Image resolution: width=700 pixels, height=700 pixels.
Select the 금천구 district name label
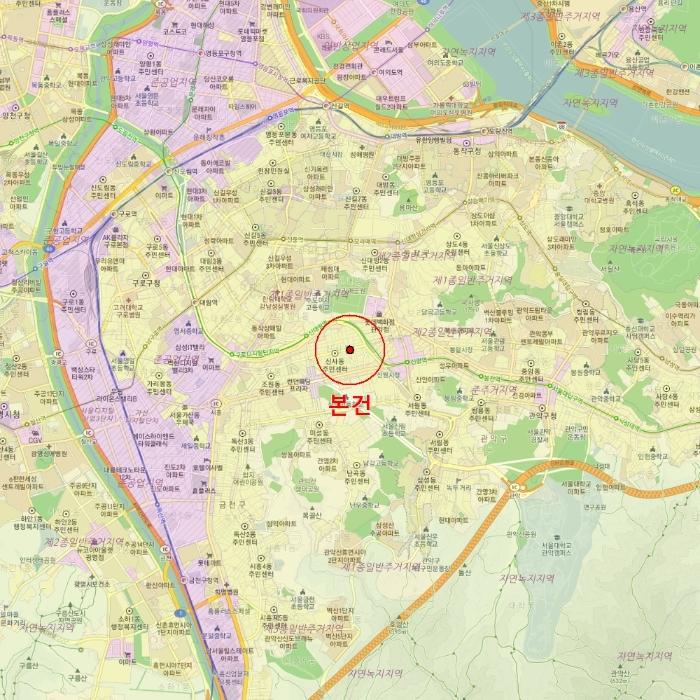(x=232, y=505)
